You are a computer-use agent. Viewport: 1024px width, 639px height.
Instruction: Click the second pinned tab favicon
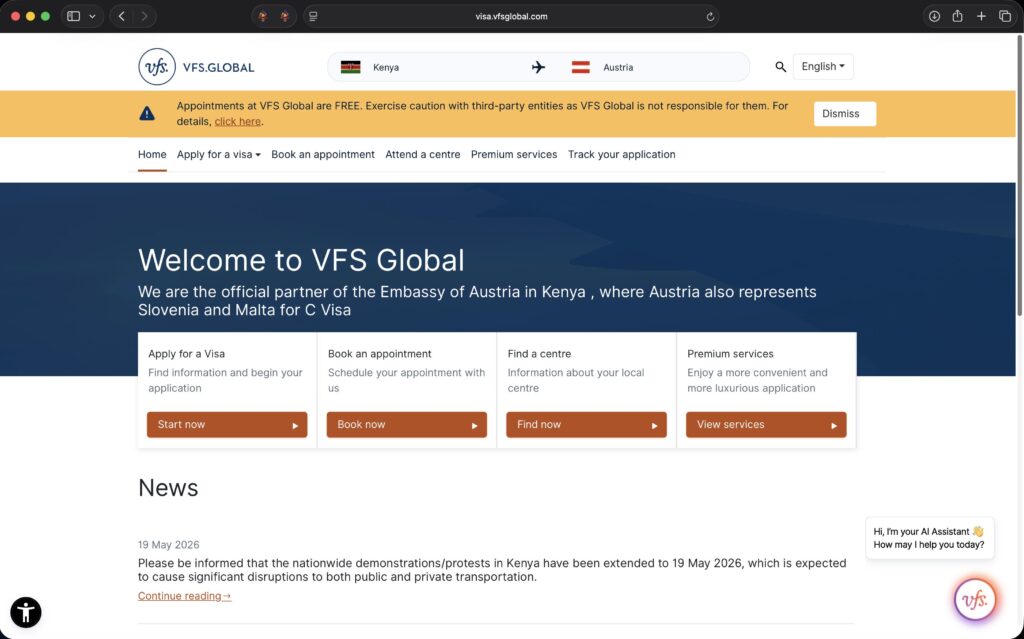[285, 16]
